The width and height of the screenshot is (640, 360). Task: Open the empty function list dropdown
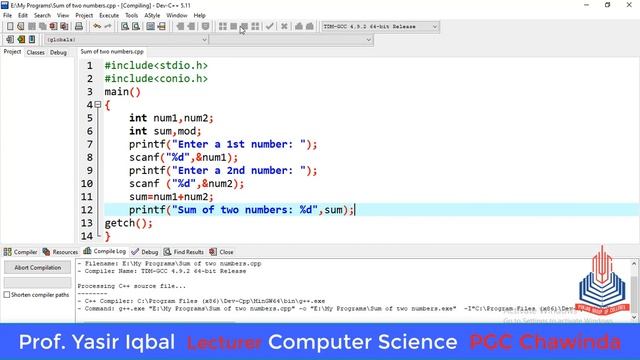coord(291,40)
